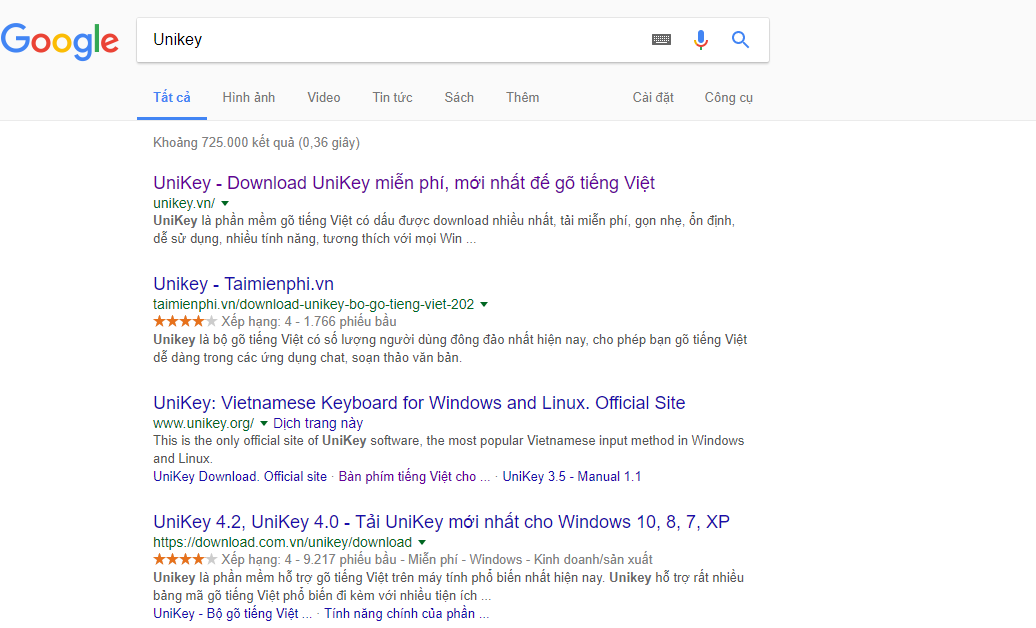Click https://download.com.vn/unikey/download URL text

(283, 543)
